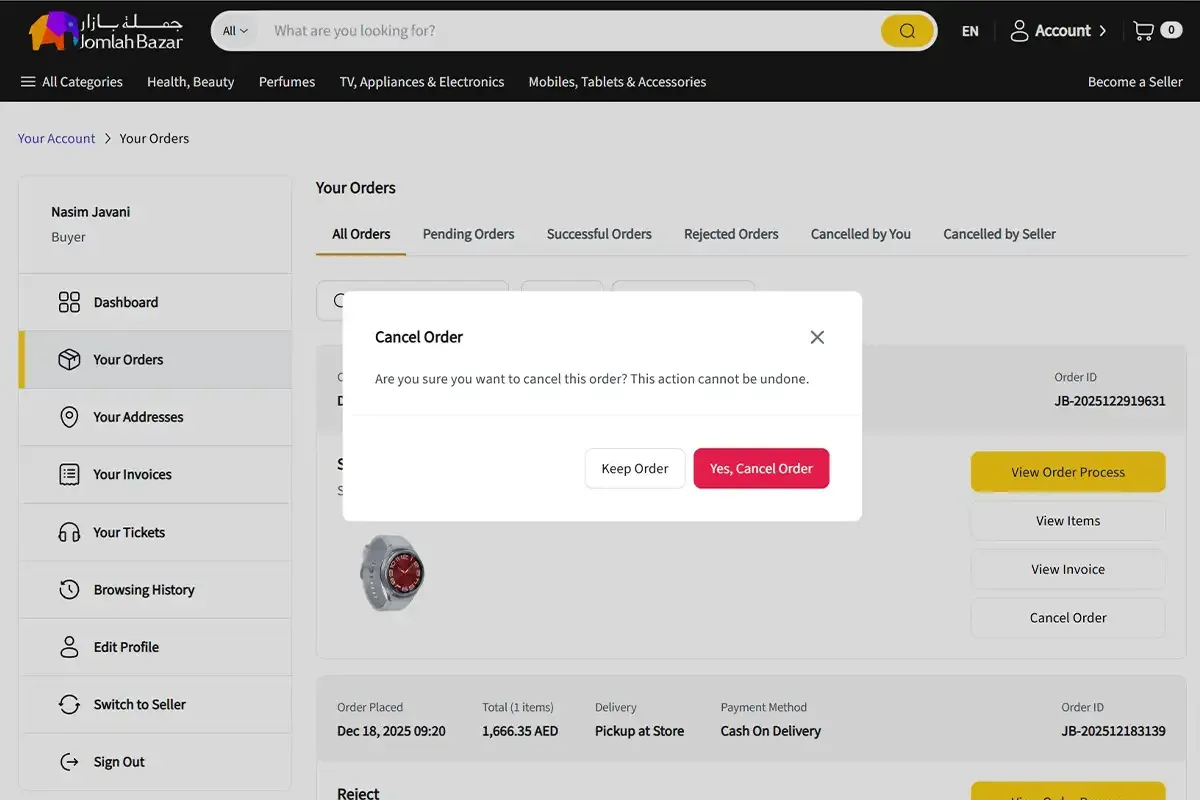Open Dashboard from the sidebar
Image resolution: width=1200 pixels, height=800 pixels.
[125, 302]
